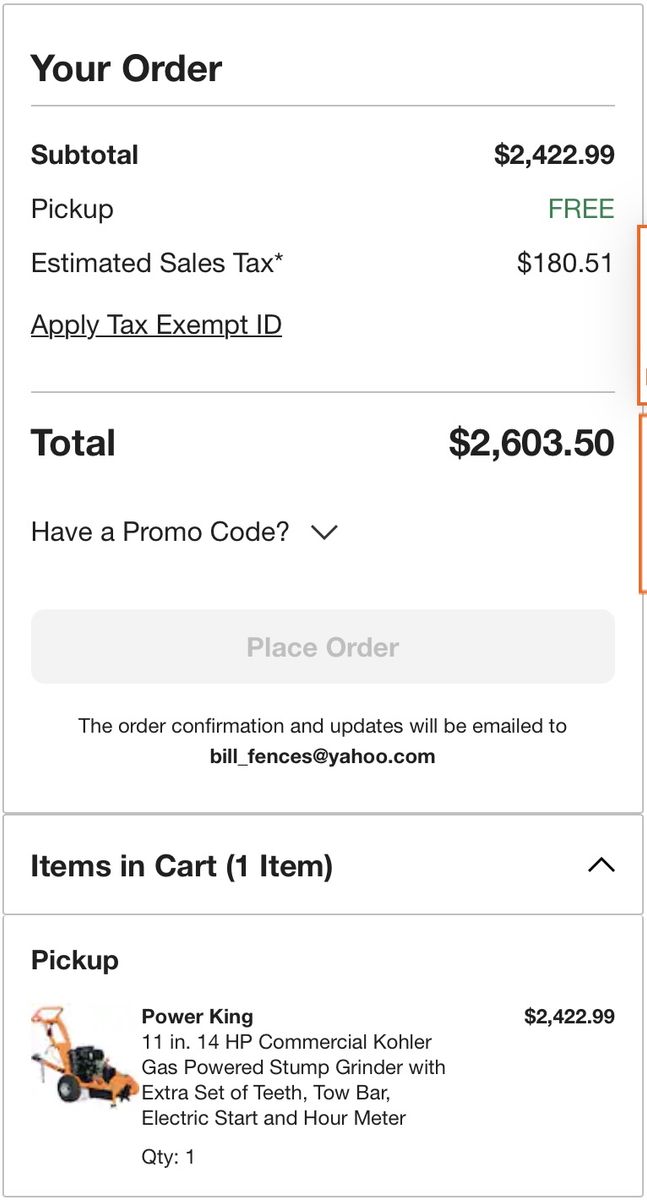Screen dimensions: 647x1200
Task: Click the green FREE pickup label
Action: tap(580, 209)
